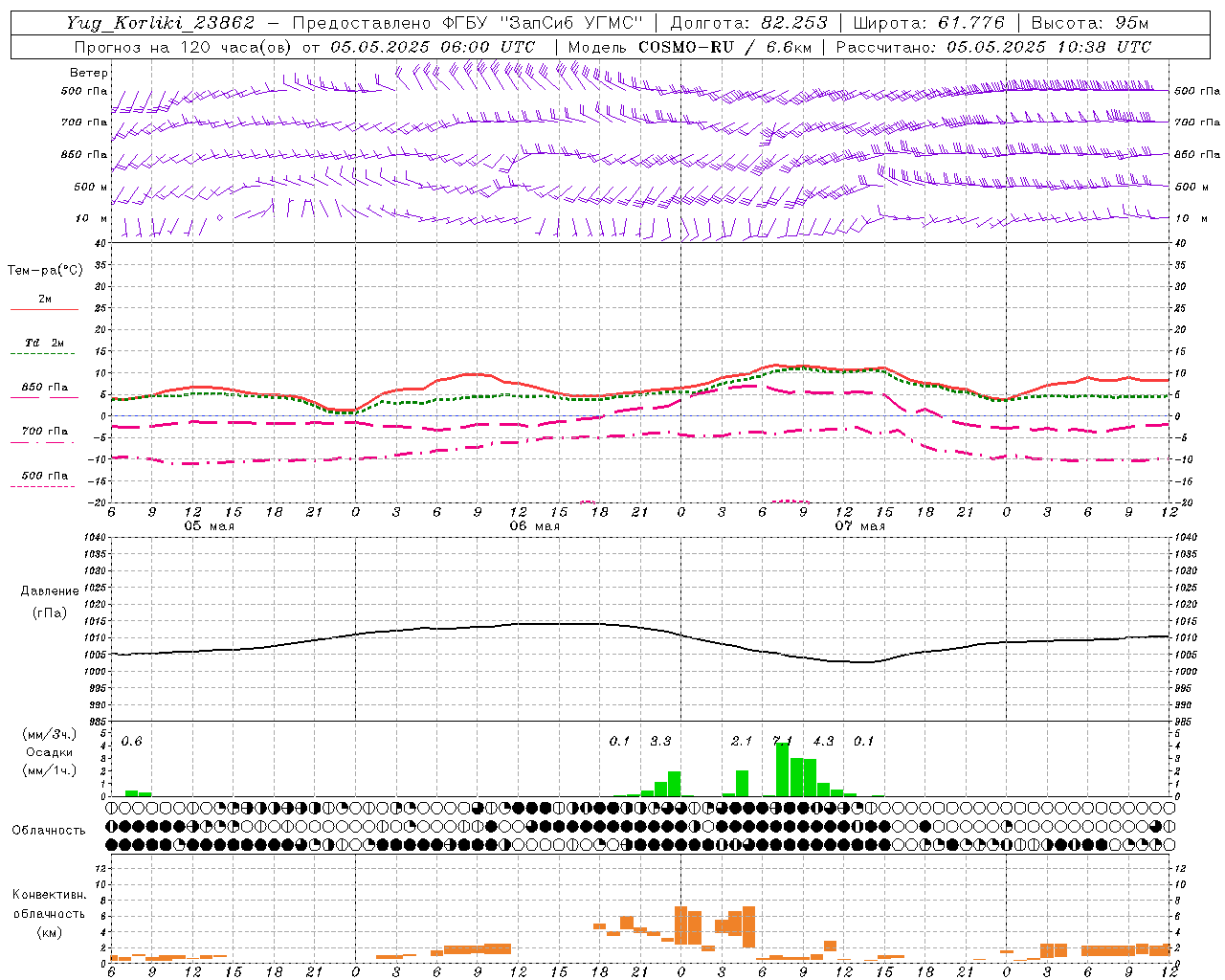Image resolution: width=1225 pixels, height=980 pixels.
Task: Click the Тем-ра(°C) axis title
Action: [45, 271]
